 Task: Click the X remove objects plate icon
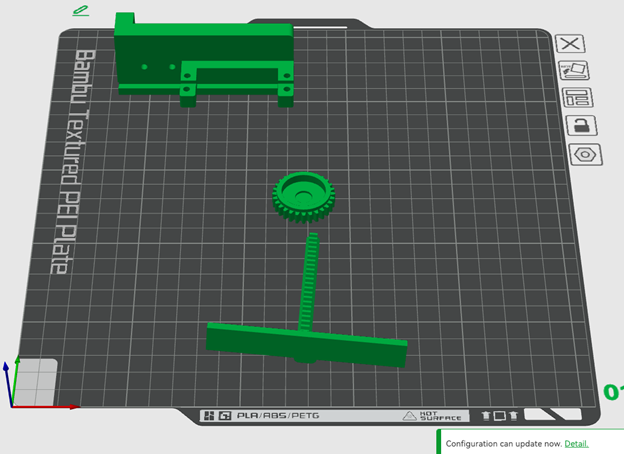pyautogui.click(x=571, y=43)
